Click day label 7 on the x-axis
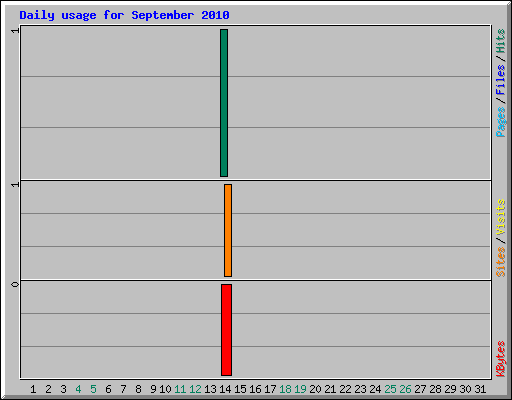The height and width of the screenshot is (400, 512). tap(123, 389)
